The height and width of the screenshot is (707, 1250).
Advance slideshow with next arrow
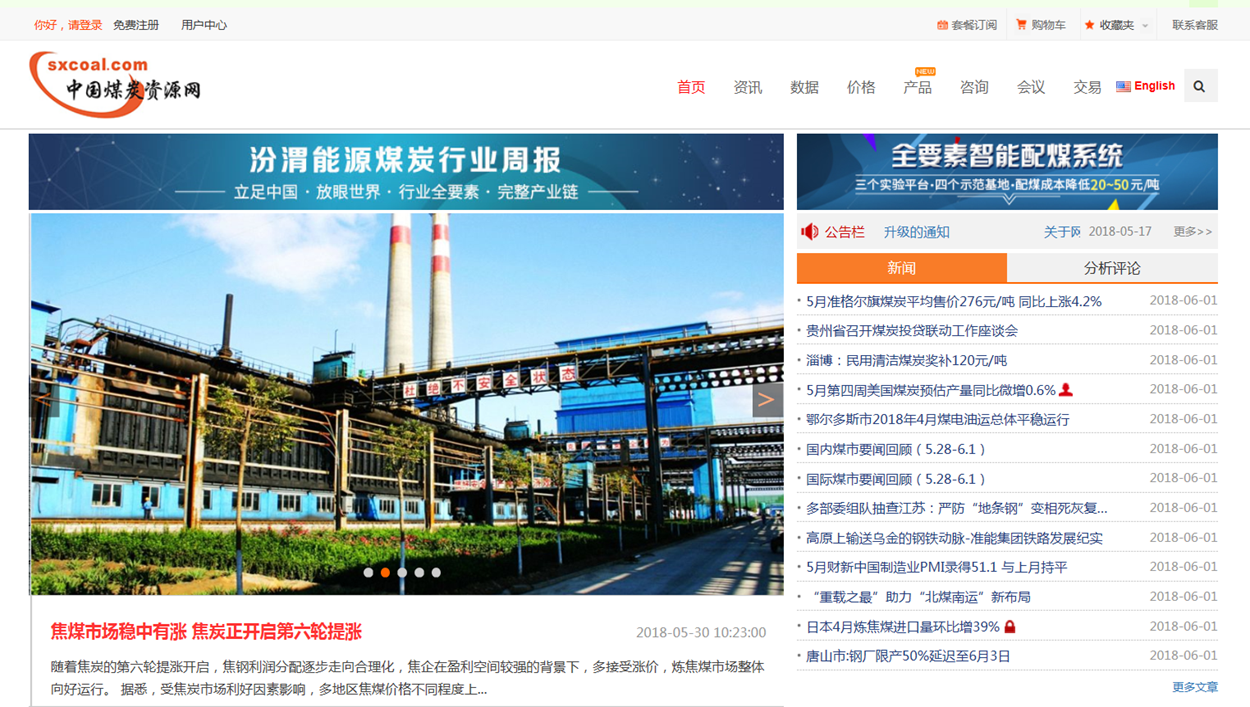766,400
